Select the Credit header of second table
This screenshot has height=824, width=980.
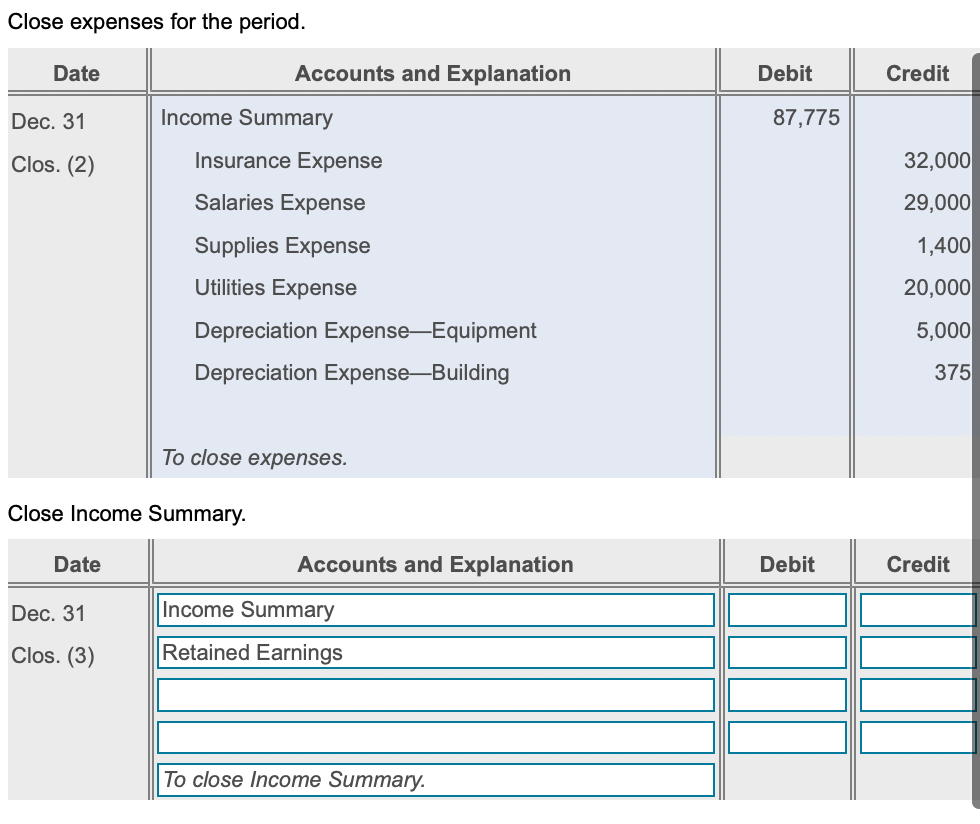[915, 563]
